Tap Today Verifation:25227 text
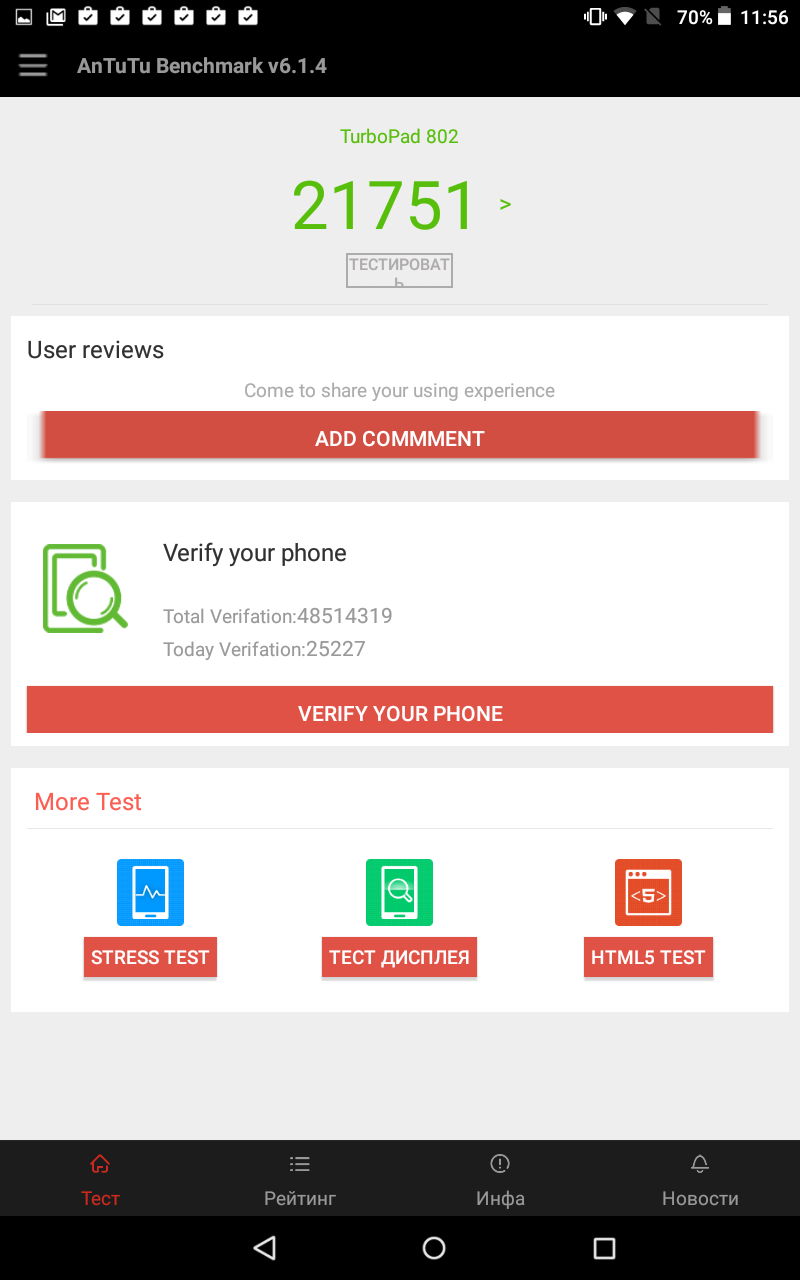Screen dimensions: 800x1280 coord(264,649)
